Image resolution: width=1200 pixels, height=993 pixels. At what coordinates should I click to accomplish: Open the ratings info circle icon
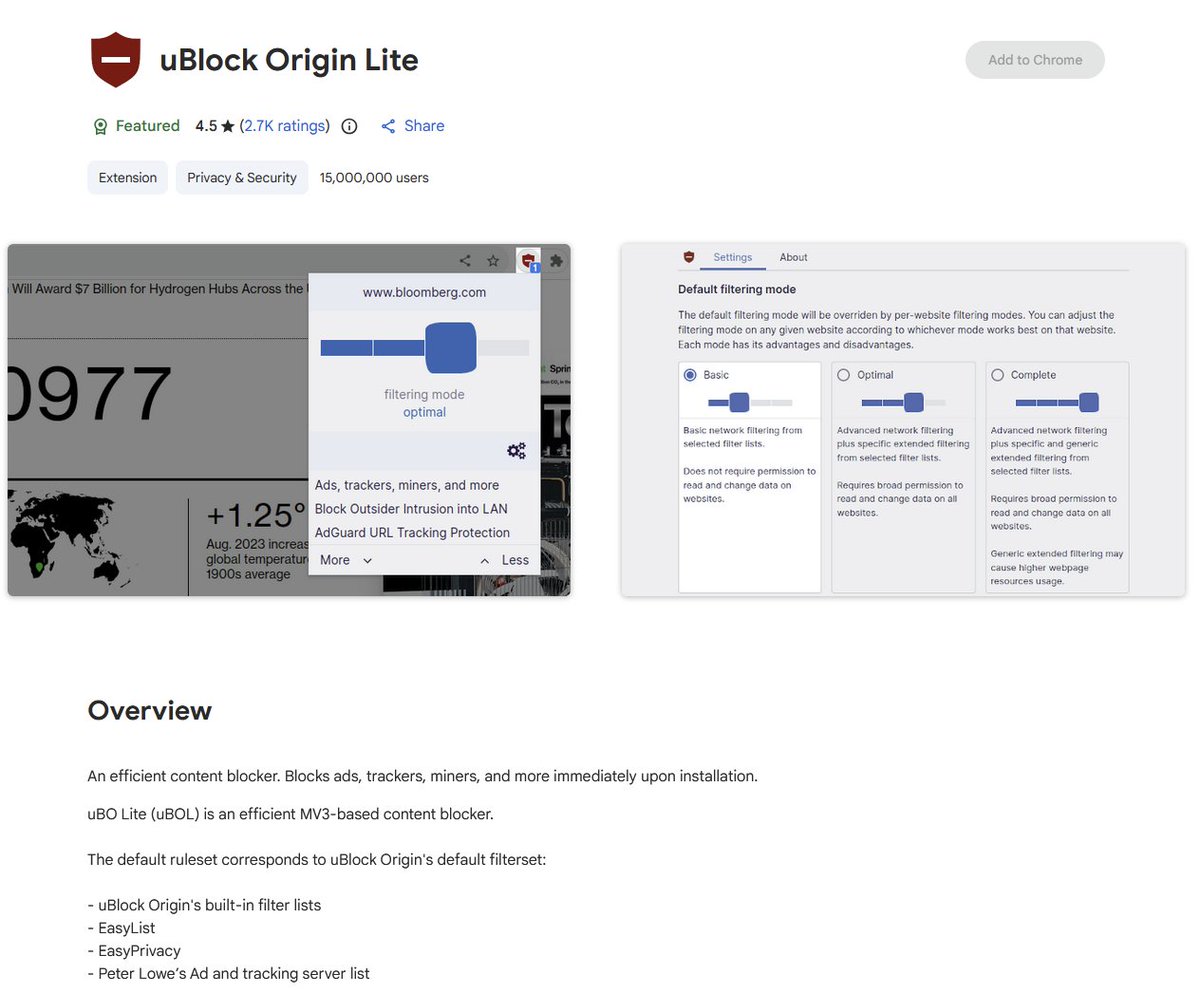[x=349, y=126]
